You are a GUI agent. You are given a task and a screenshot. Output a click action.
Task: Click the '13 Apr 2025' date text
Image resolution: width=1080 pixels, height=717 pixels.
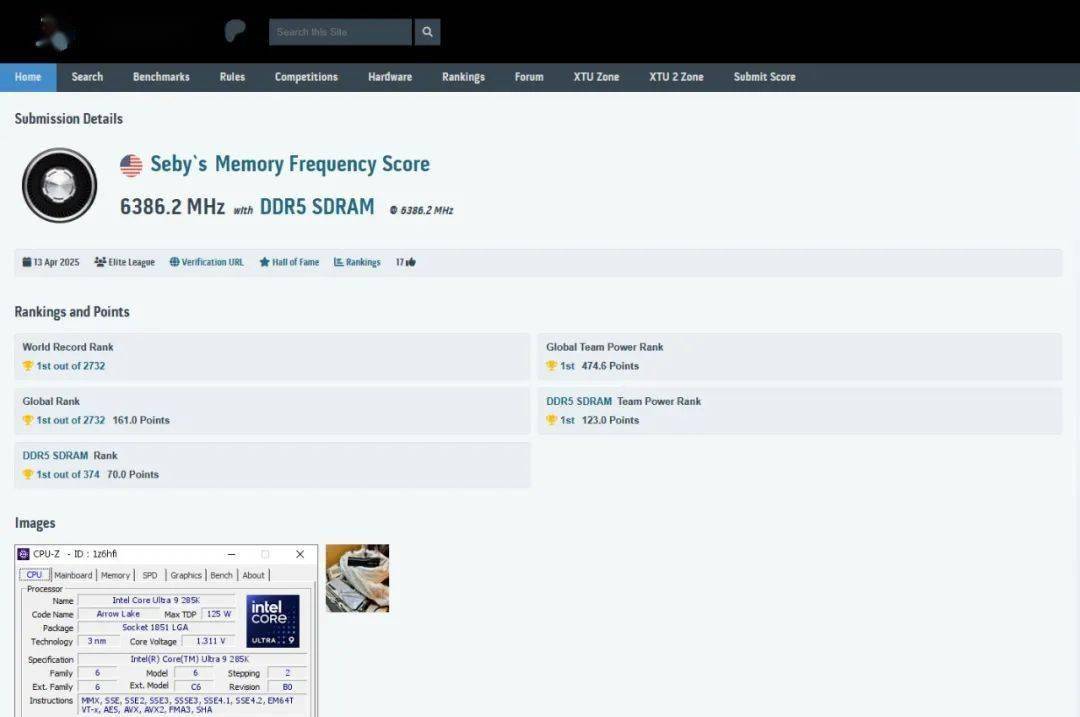point(56,262)
